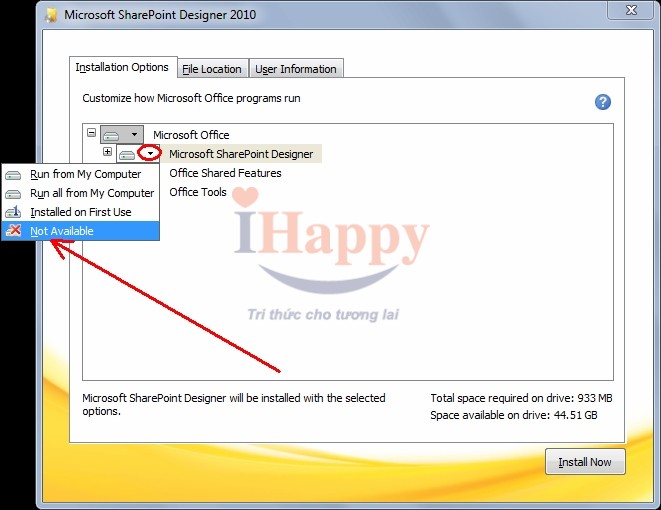Select the Office Shared Features item
661x510 pixels.
click(x=226, y=173)
